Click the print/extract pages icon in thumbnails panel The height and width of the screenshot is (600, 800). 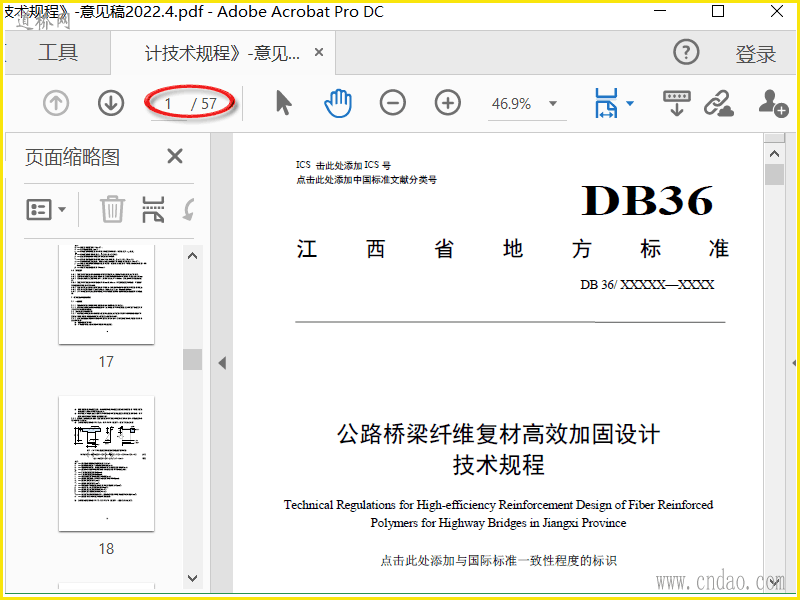[153, 209]
